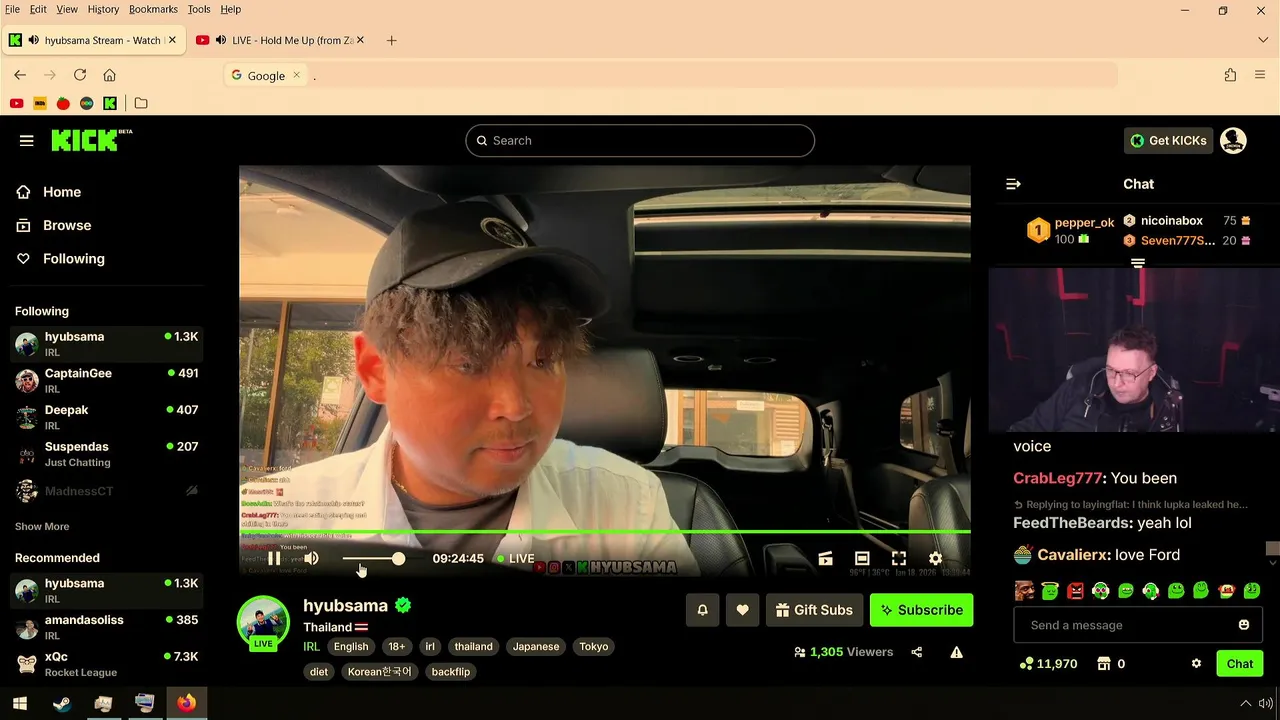Insert the red angry face emote
Viewport: 1280px width, 720px height.
tap(1075, 591)
